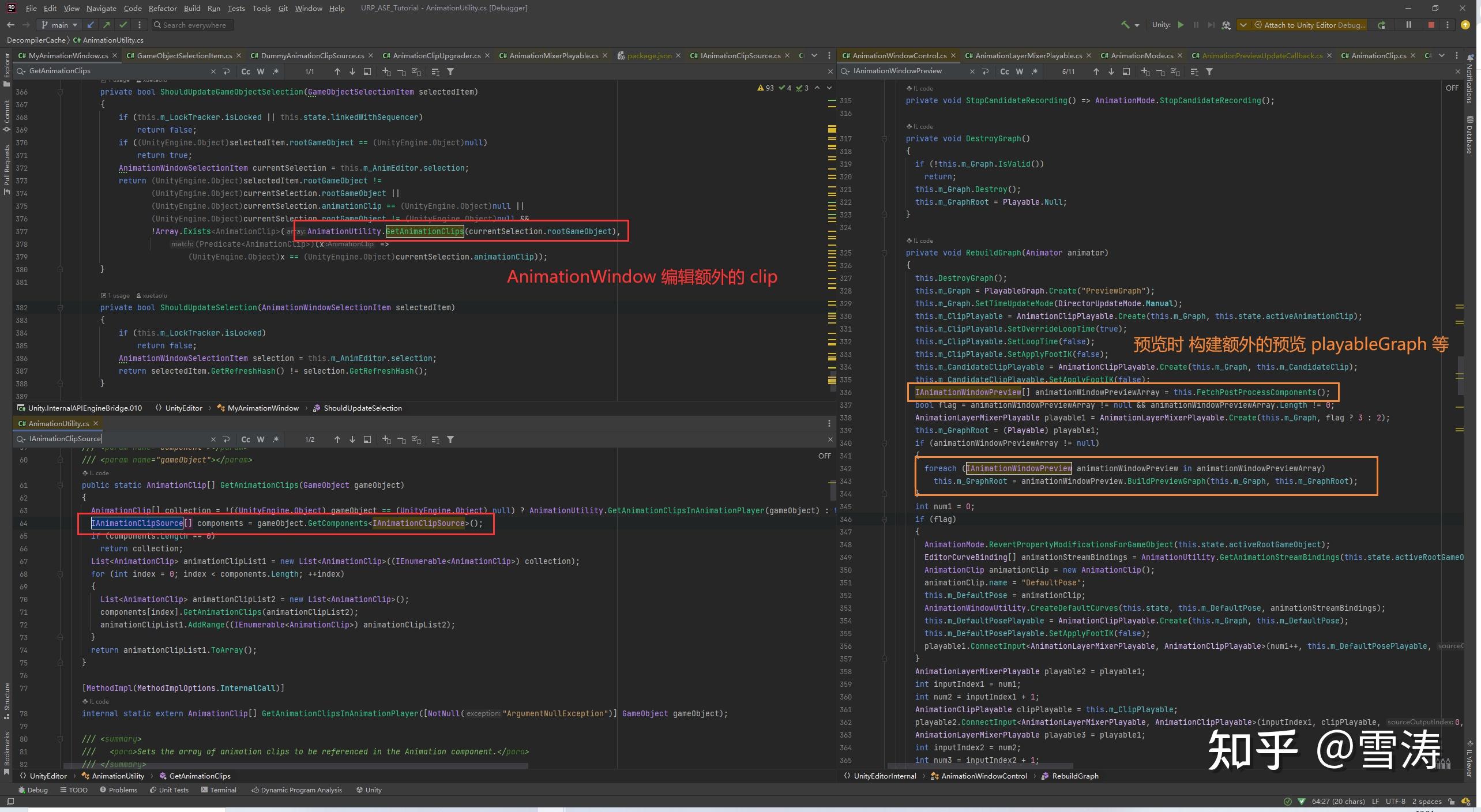This screenshot has height=812, width=1481.
Task: Open the package.json tab
Action: tap(649, 55)
